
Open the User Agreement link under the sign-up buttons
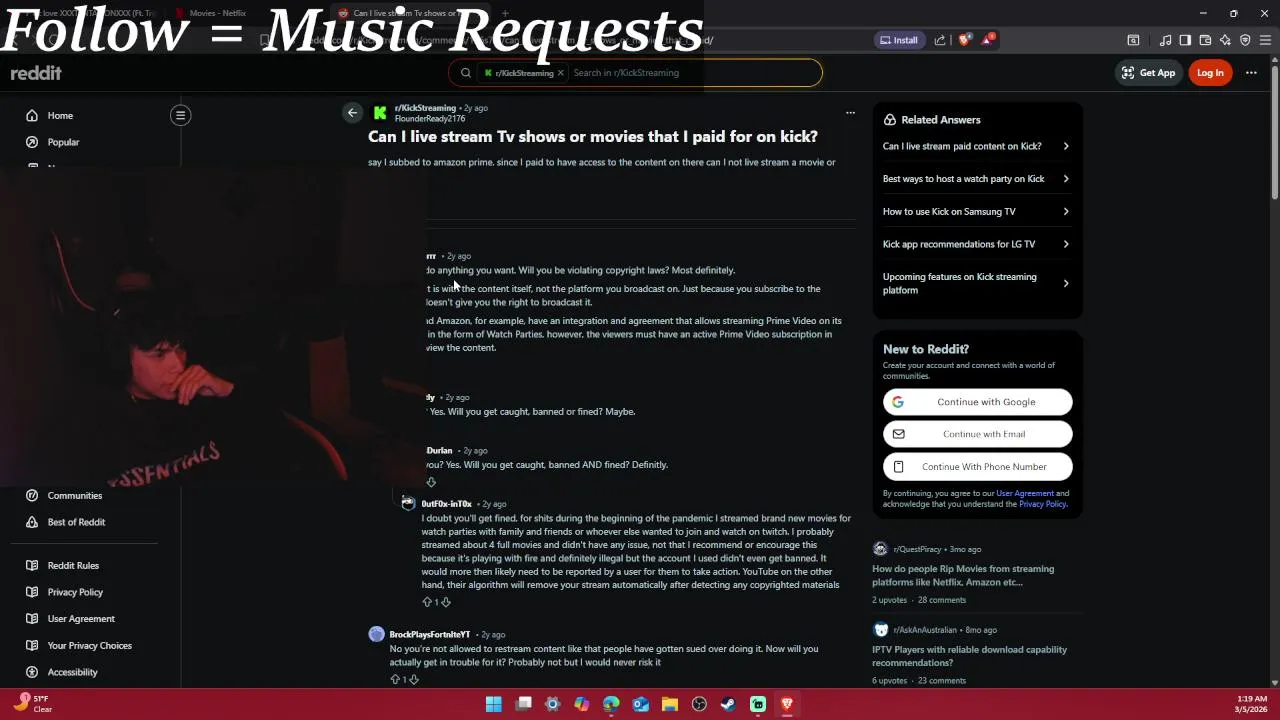pos(1024,493)
